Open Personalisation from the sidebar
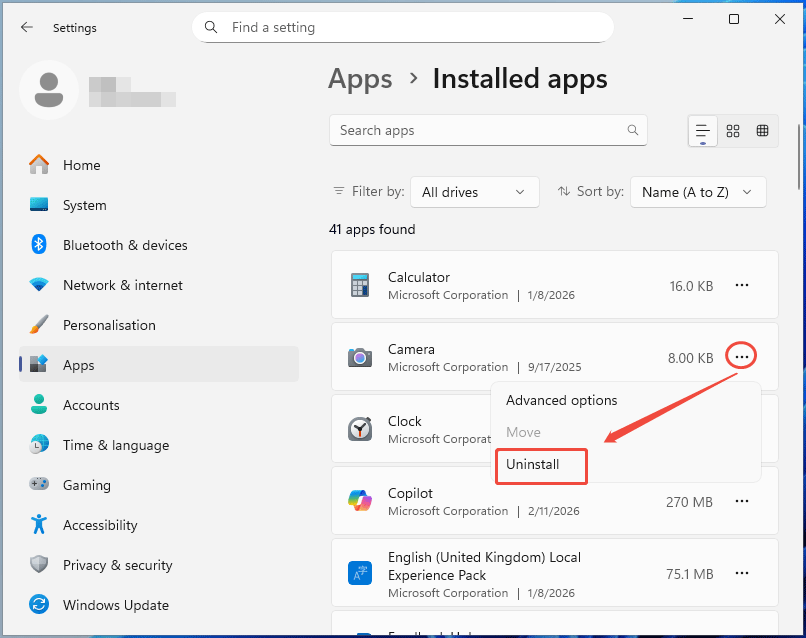 tap(110, 325)
